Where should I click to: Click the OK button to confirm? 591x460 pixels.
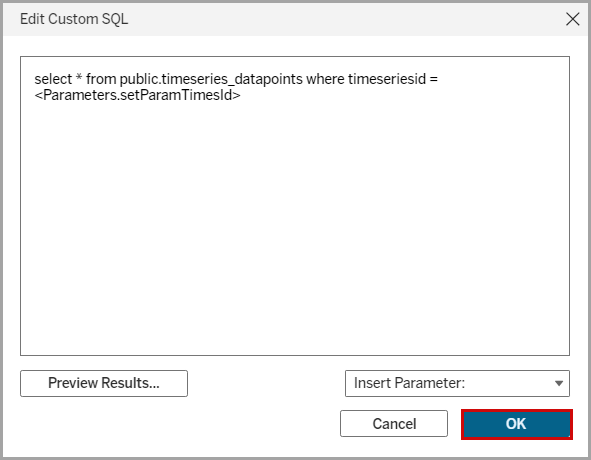[517, 424]
